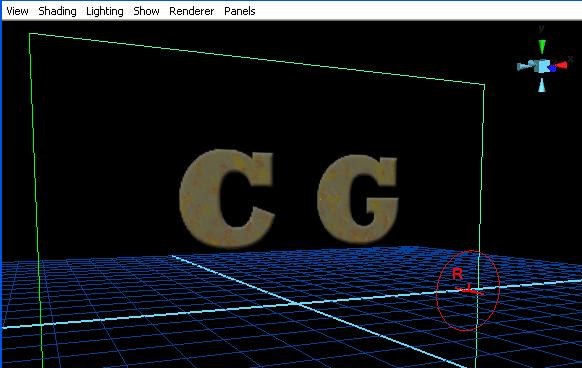Expand the Show menu

point(146,11)
